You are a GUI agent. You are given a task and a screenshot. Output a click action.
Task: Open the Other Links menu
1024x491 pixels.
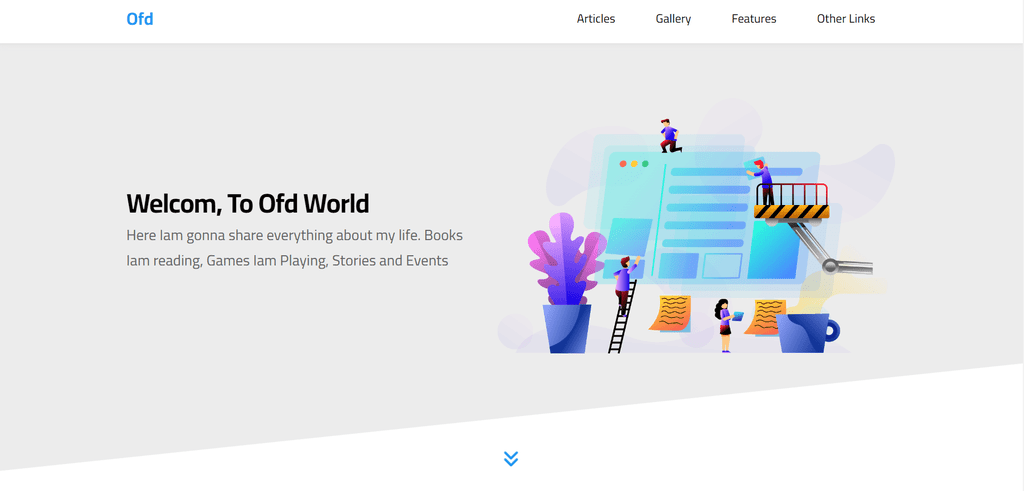(x=846, y=19)
